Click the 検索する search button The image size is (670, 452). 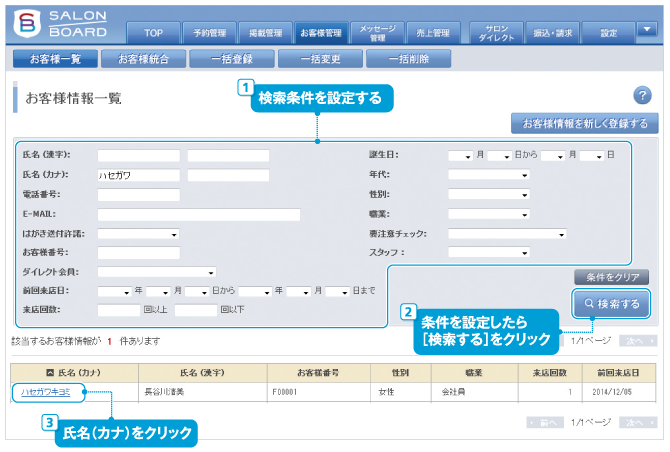611,302
